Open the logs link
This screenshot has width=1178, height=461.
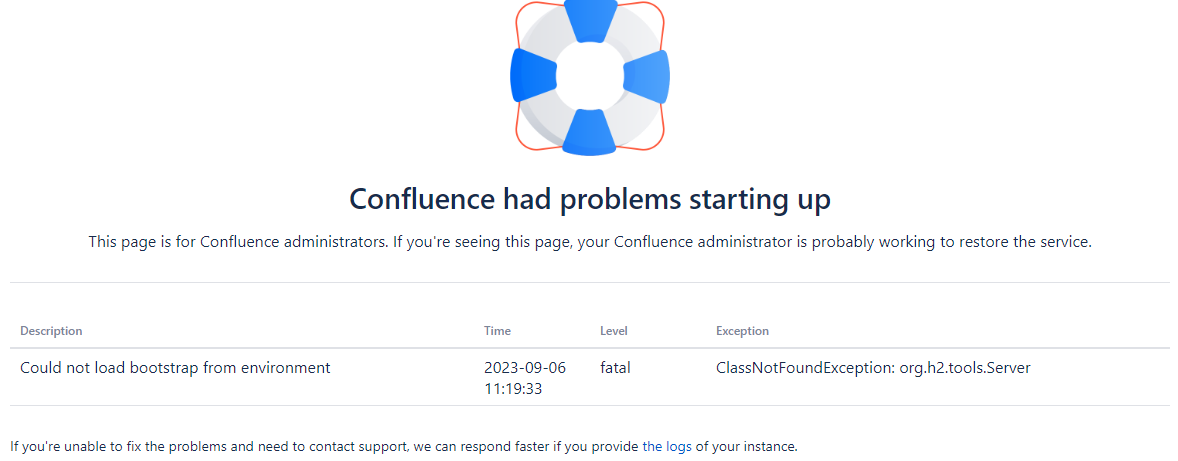(667, 447)
